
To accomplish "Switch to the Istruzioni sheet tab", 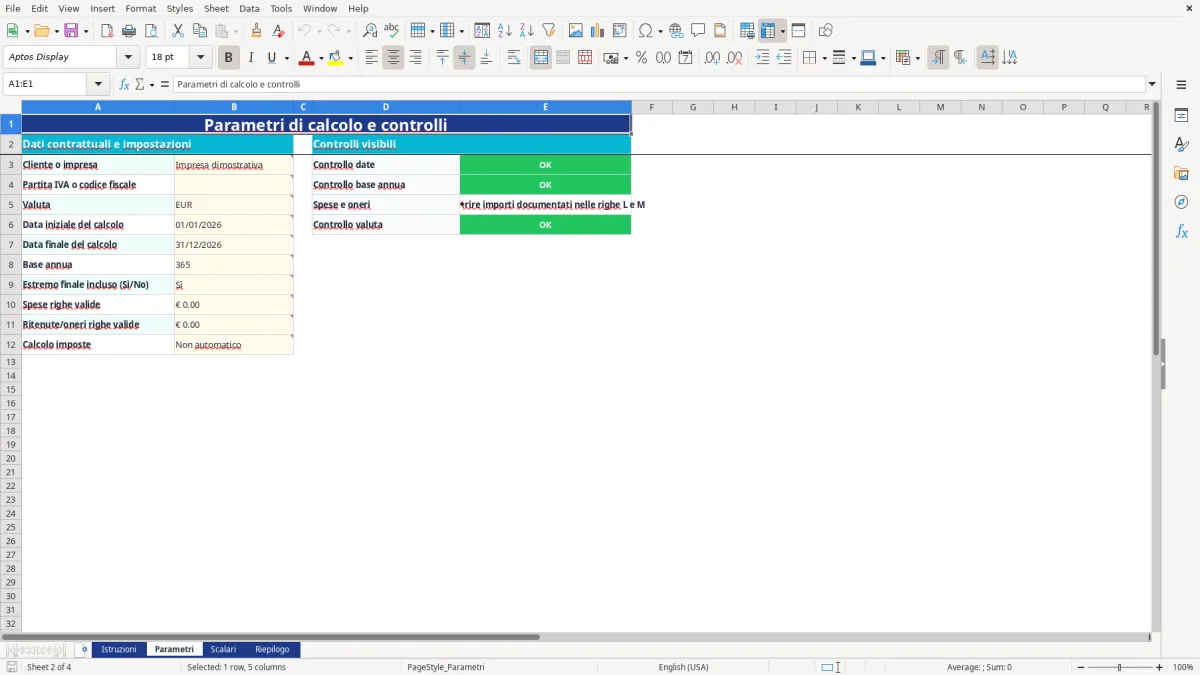I will (x=119, y=649).
